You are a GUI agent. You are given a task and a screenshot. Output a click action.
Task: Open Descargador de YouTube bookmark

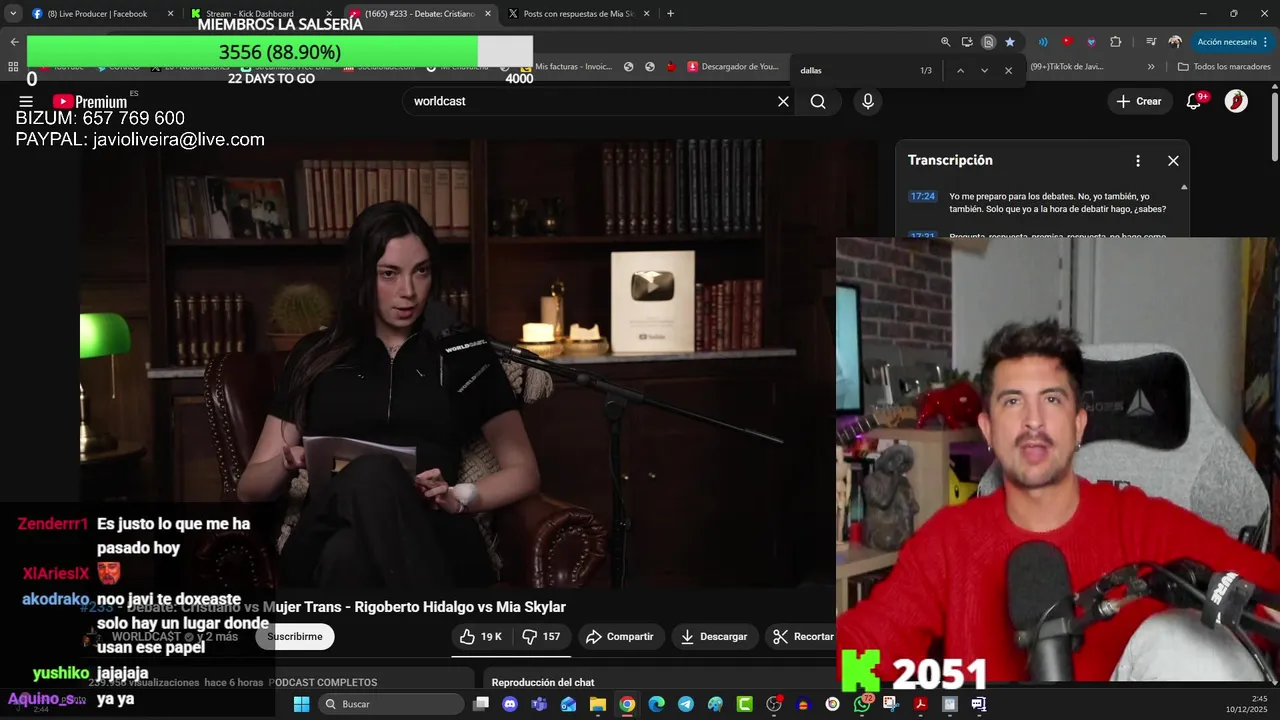coord(733,67)
